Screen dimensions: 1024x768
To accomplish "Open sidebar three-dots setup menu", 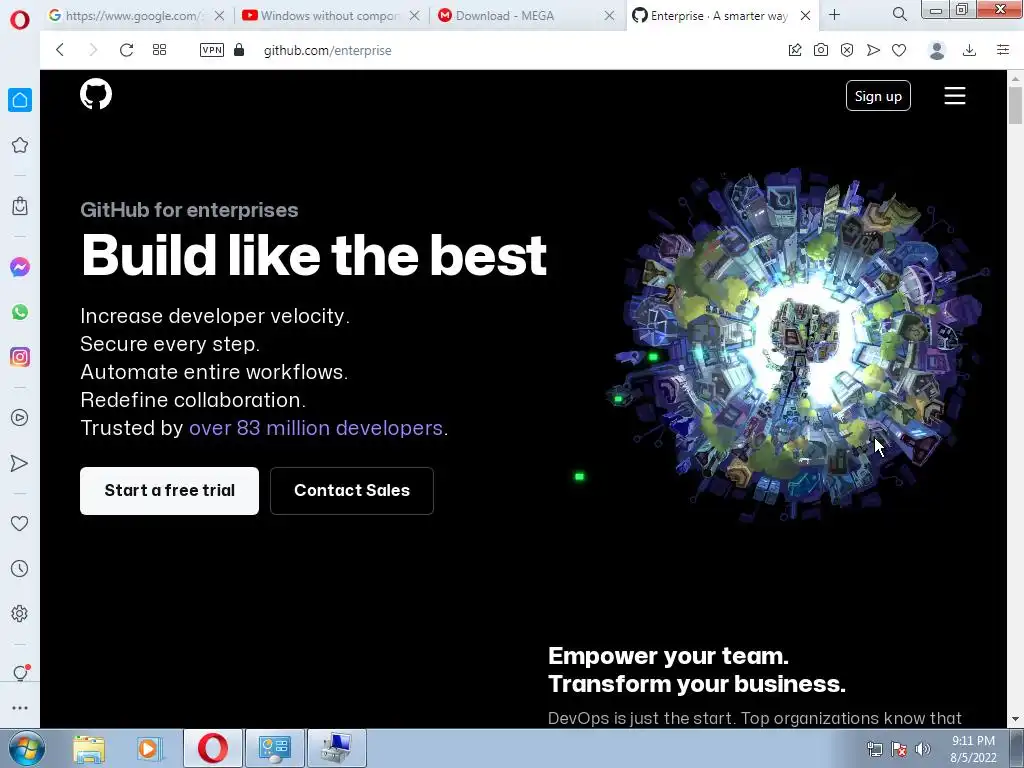I will [20, 707].
